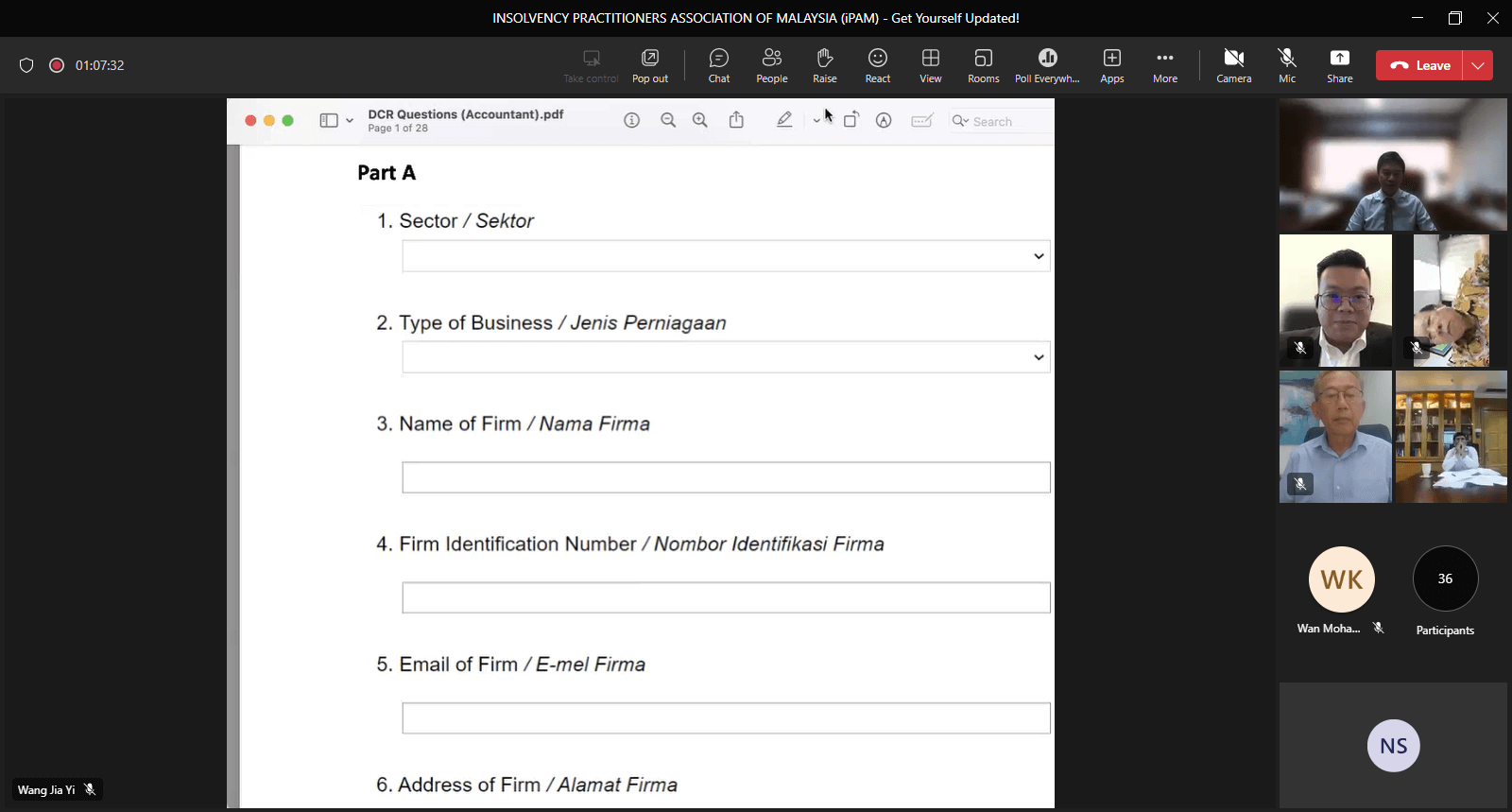
Task: Click the Name of Firm field
Action: click(x=726, y=477)
